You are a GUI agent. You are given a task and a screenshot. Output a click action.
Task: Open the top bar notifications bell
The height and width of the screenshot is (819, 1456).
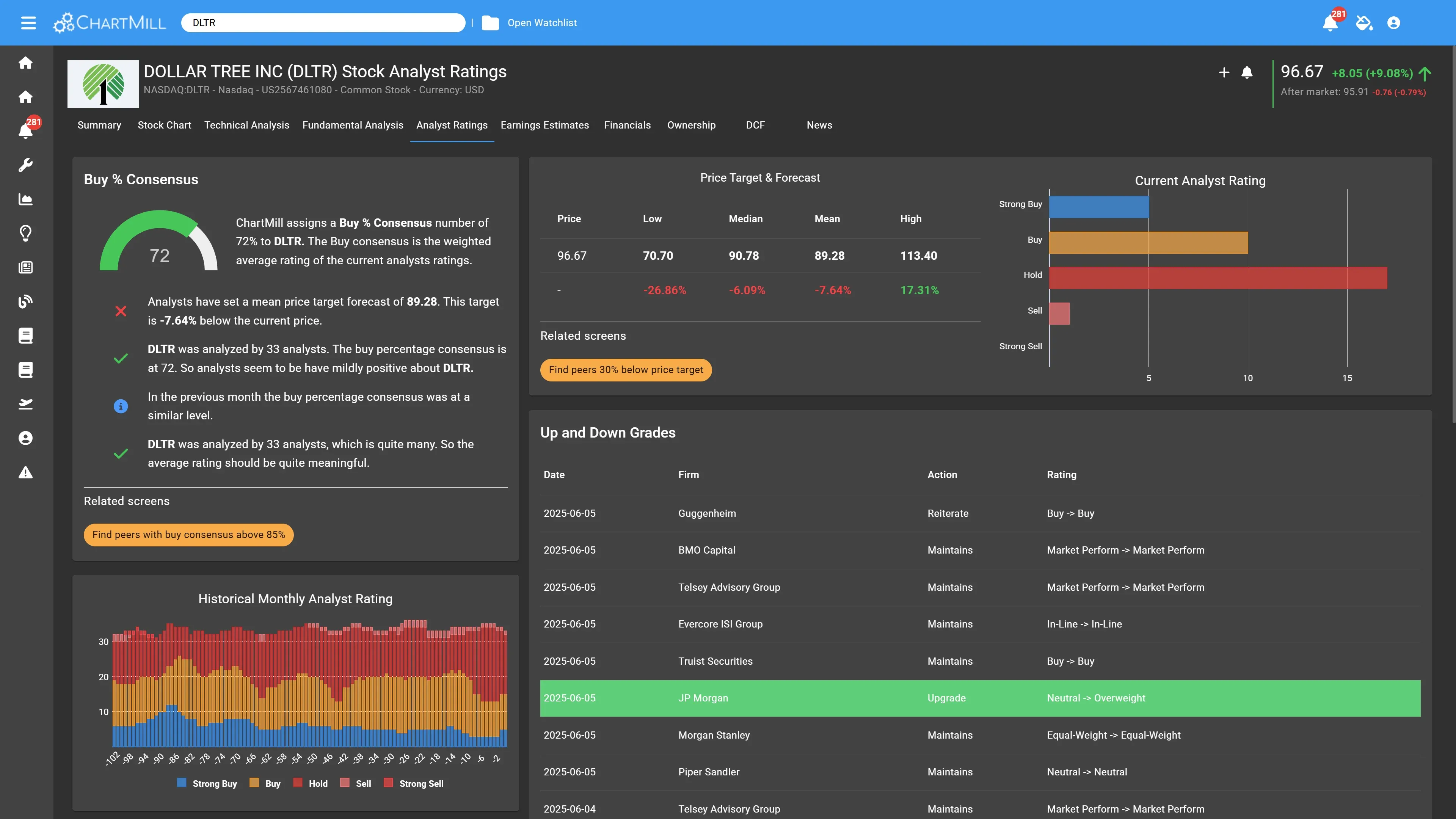[x=1330, y=23]
